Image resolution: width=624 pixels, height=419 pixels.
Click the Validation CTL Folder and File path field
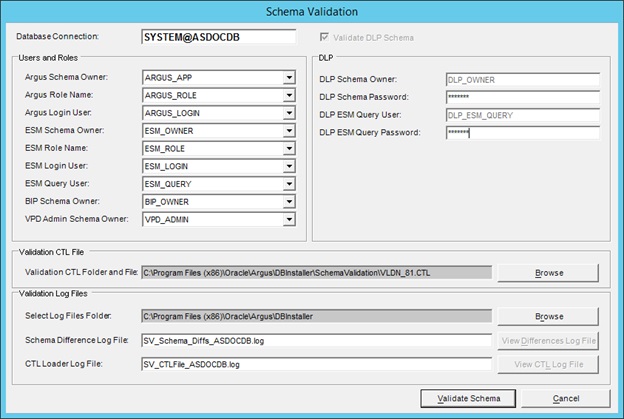click(x=316, y=273)
